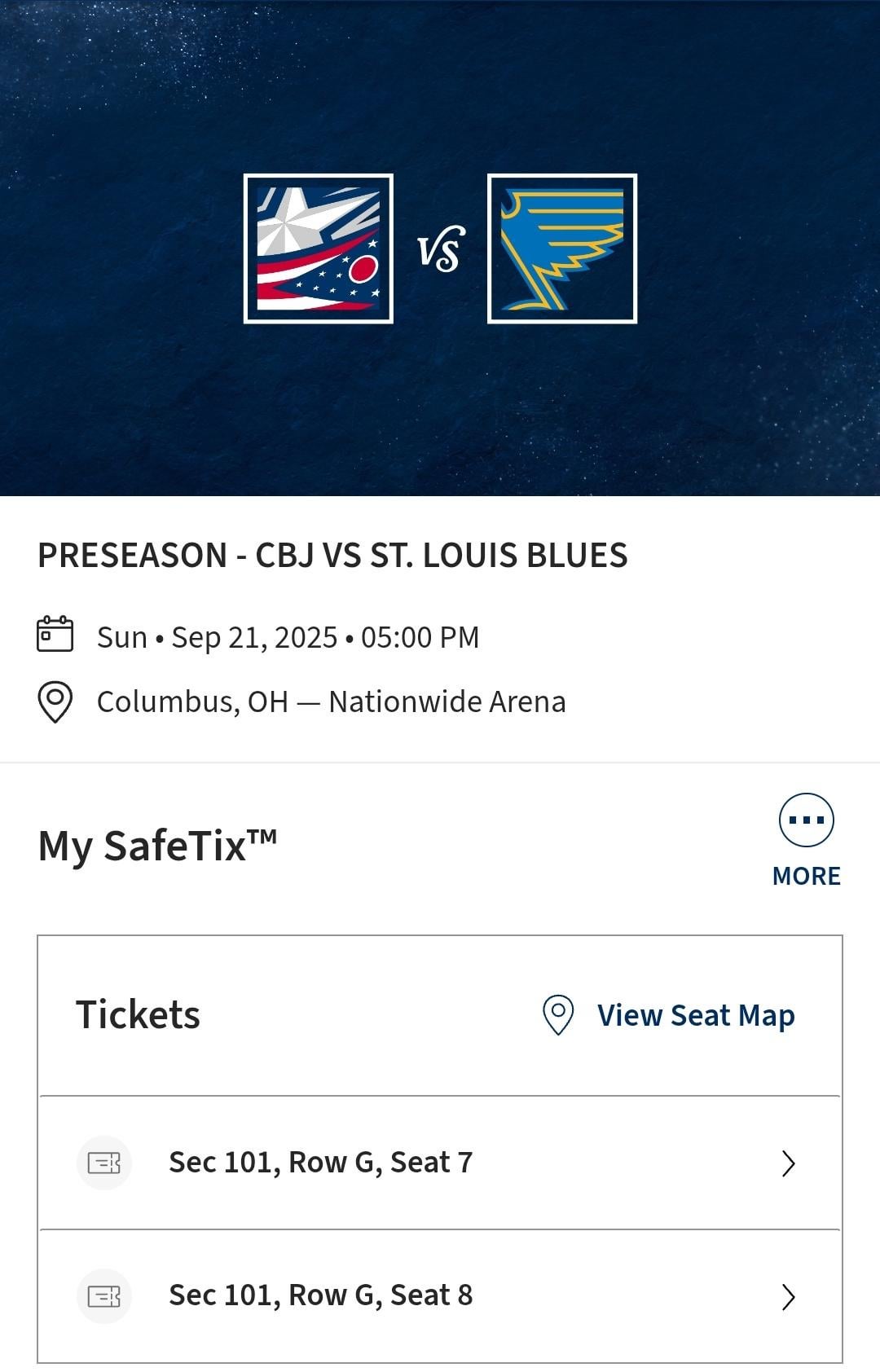Tap the "vs" text between team logos
This screenshot has height=1372, width=880.
[x=441, y=249]
